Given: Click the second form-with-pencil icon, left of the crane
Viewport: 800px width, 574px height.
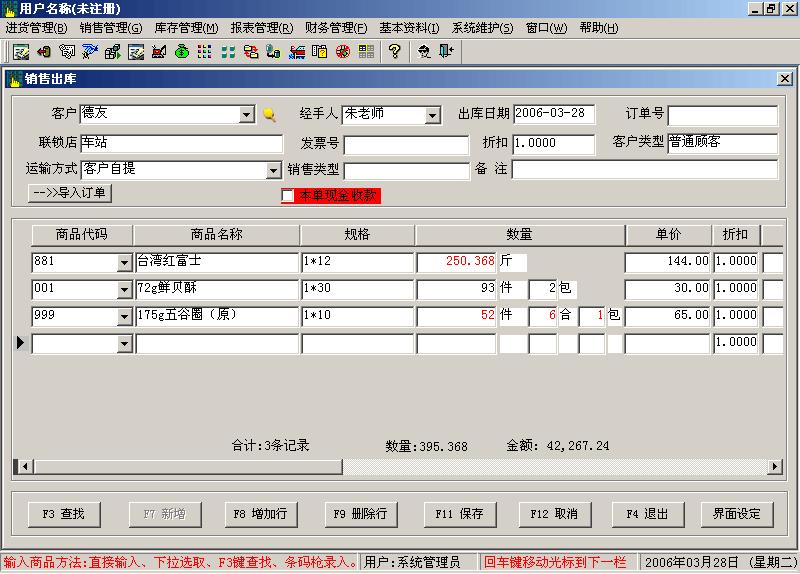Looking at the screenshot, I should click(x=136, y=52).
